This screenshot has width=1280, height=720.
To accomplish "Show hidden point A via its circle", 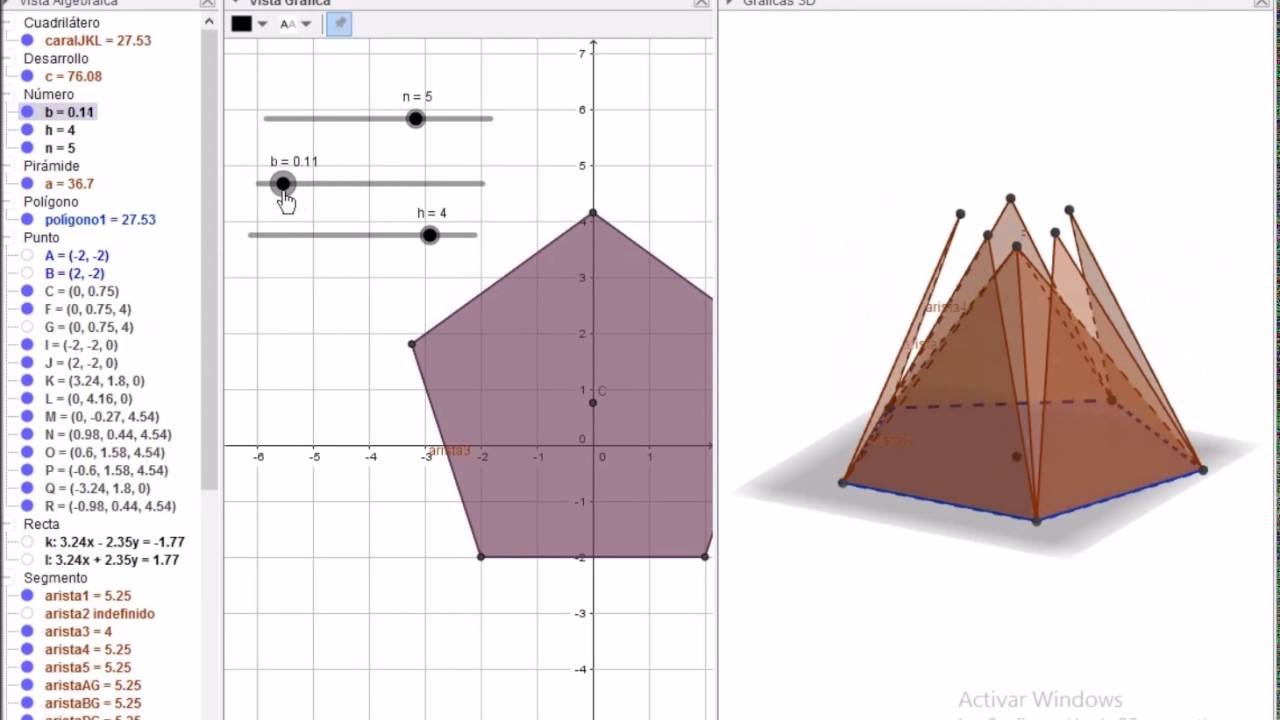I will tap(28, 256).
